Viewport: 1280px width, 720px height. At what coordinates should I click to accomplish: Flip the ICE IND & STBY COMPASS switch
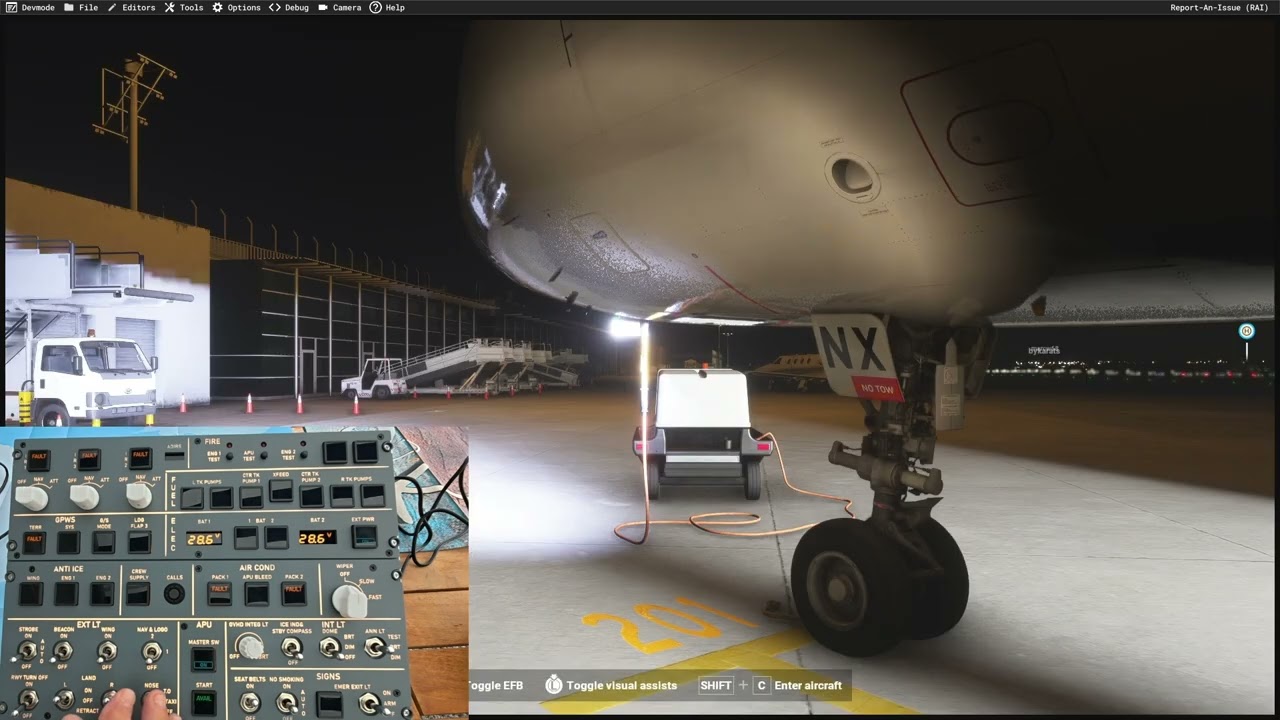click(x=291, y=648)
